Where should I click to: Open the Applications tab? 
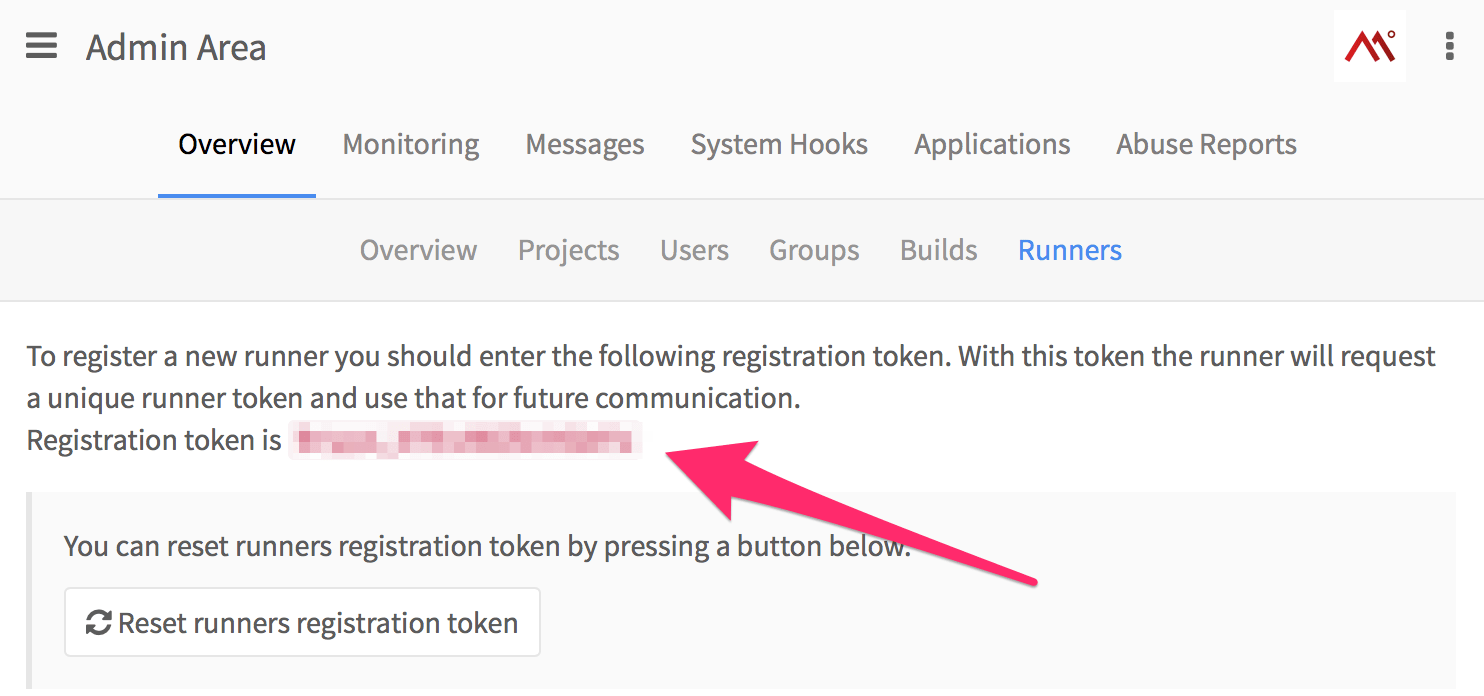coord(992,145)
